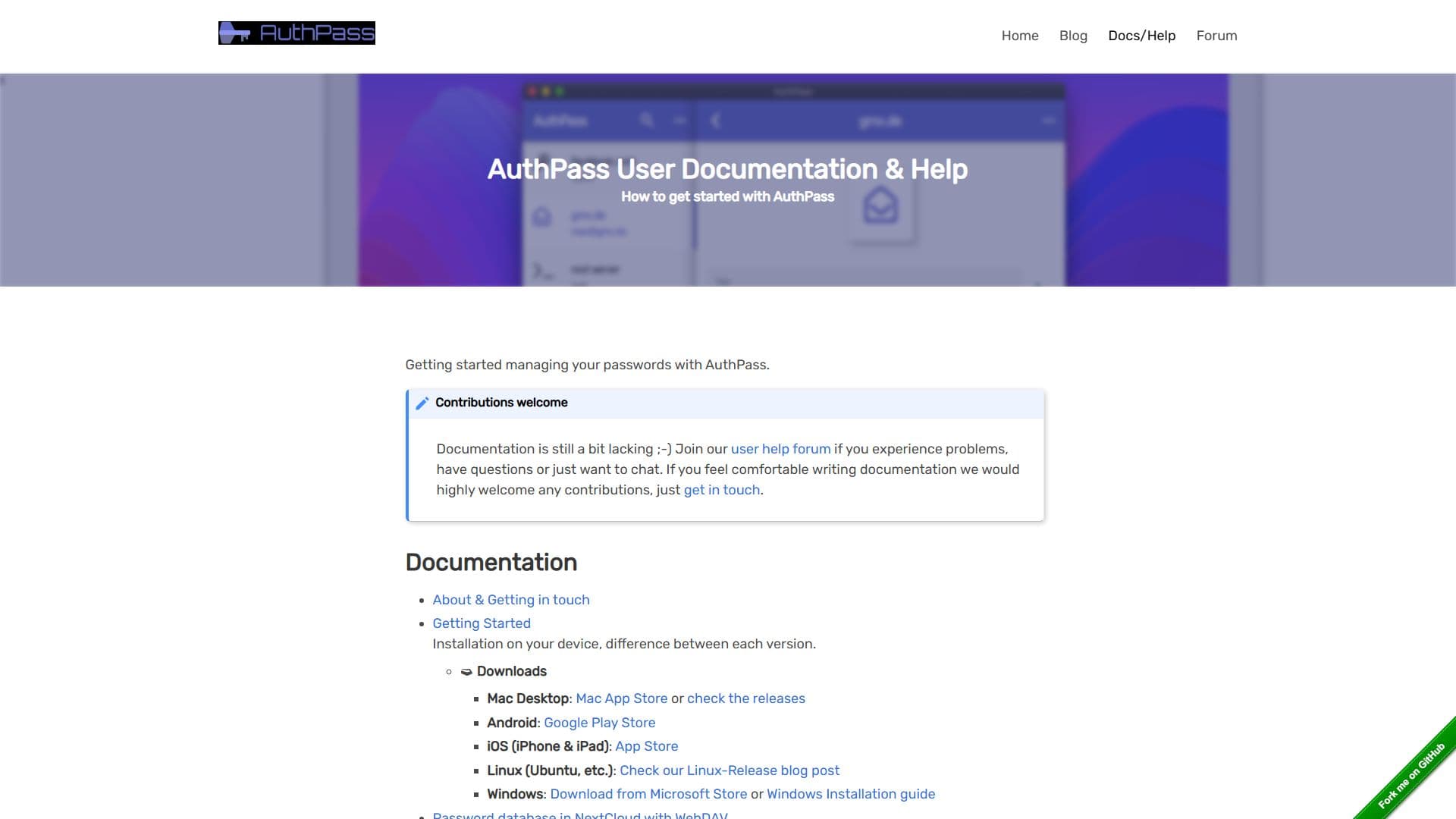Image resolution: width=1456 pixels, height=819 pixels.
Task: Open the Windows Installation guide link
Action: pos(851,794)
